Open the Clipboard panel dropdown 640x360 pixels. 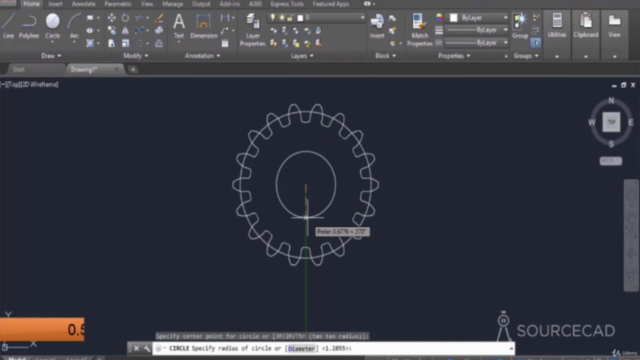click(x=586, y=57)
